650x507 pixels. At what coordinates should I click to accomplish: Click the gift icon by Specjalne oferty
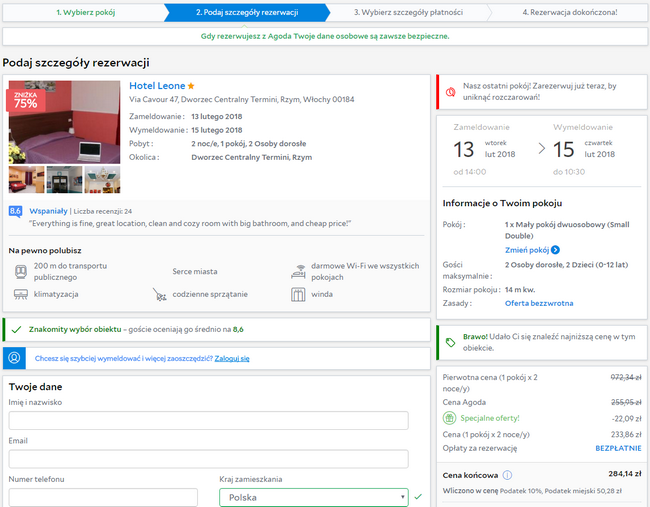click(450, 418)
